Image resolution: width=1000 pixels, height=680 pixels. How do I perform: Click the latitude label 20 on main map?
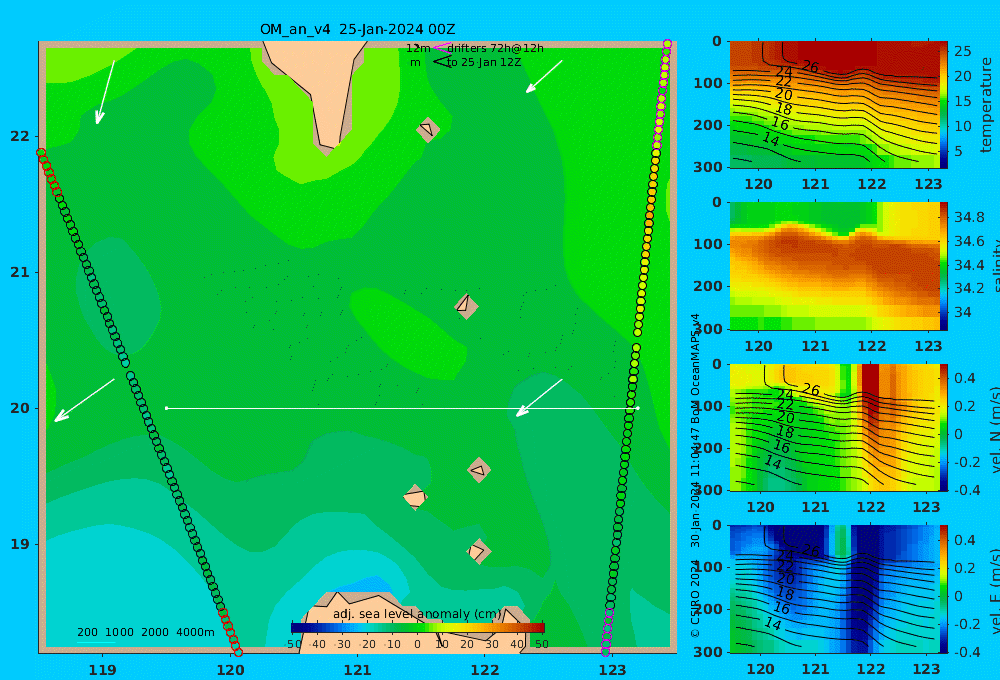(20, 408)
